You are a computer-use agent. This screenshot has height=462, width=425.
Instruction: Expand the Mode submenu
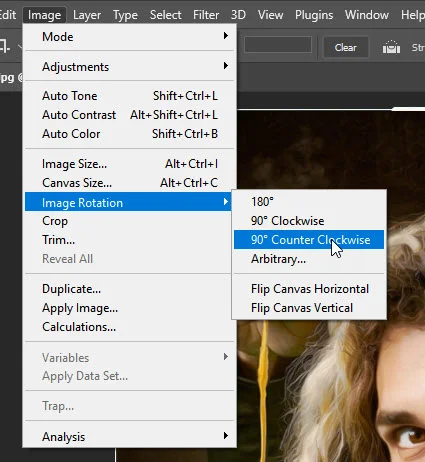(129, 37)
